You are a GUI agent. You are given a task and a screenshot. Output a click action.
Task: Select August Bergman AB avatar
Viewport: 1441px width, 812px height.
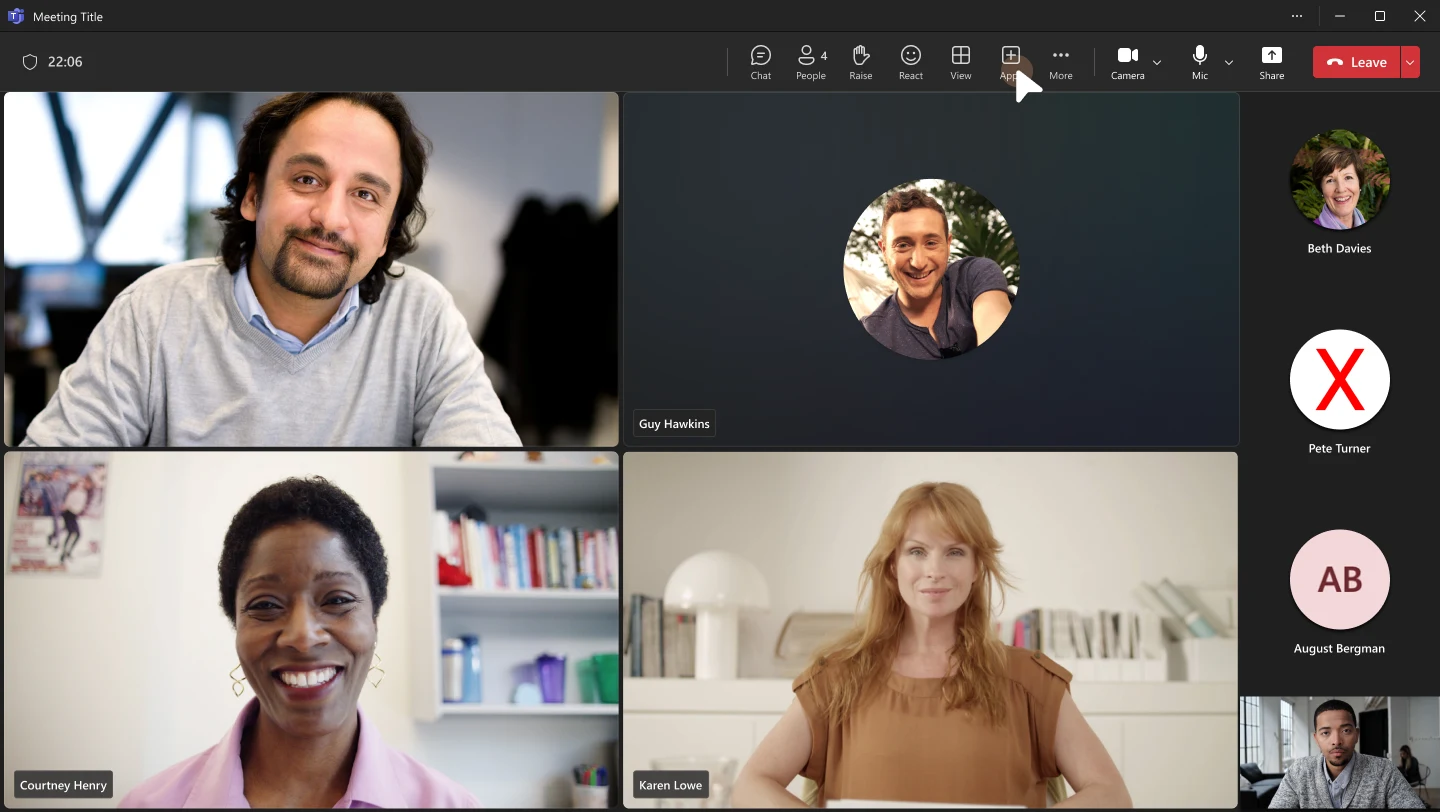(x=1340, y=580)
